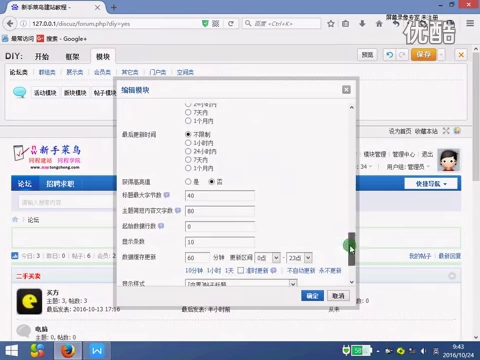Close the DIY panel with orange X
The height and width of the screenshot is (360, 480).
(461, 55)
